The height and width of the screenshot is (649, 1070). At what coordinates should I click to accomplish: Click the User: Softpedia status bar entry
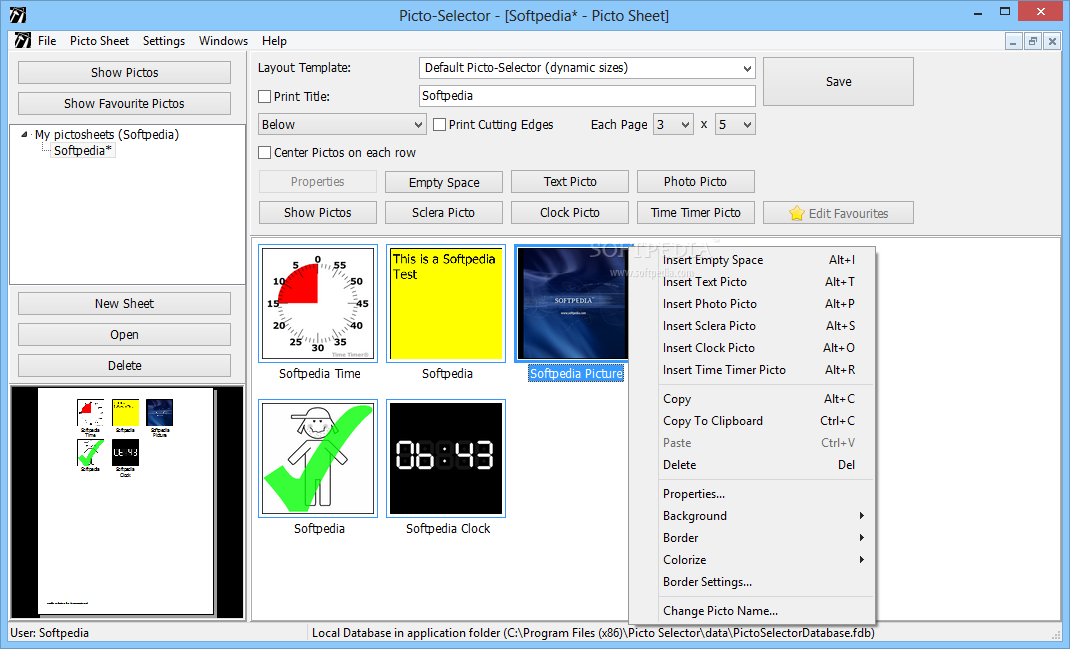tap(49, 633)
